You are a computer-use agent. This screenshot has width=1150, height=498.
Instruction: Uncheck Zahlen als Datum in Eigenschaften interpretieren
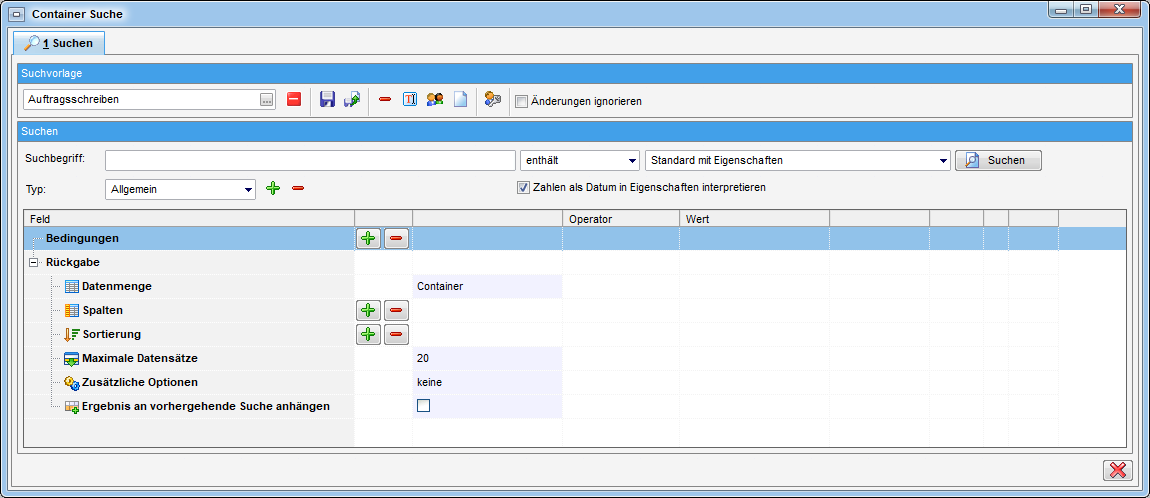522,187
